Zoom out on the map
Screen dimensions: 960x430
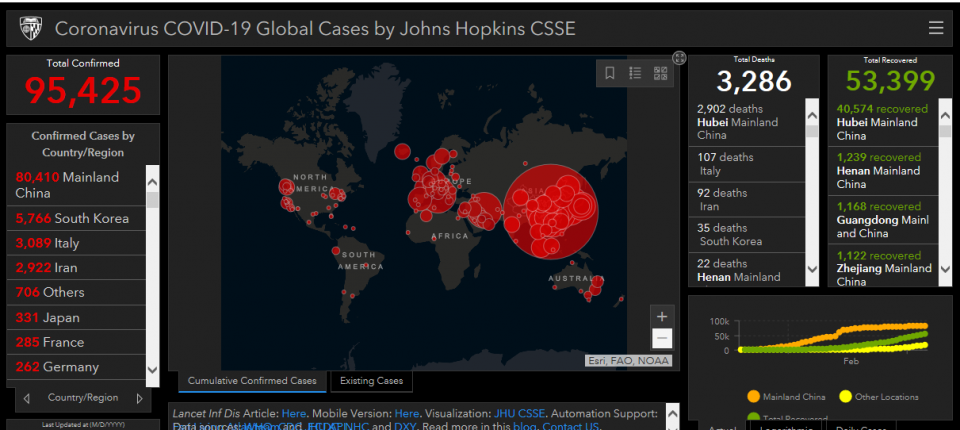661,338
